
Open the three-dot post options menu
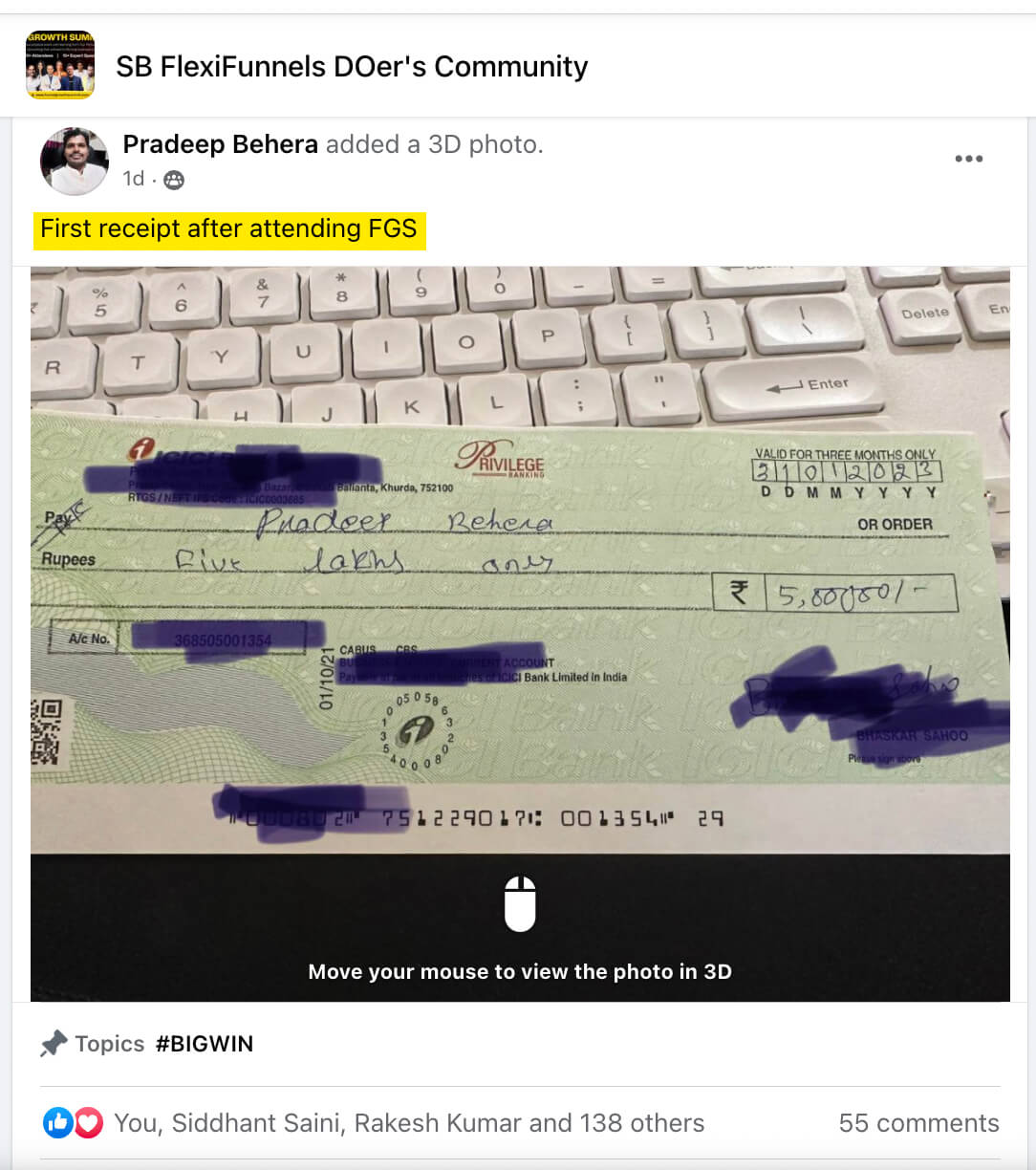coord(968,159)
